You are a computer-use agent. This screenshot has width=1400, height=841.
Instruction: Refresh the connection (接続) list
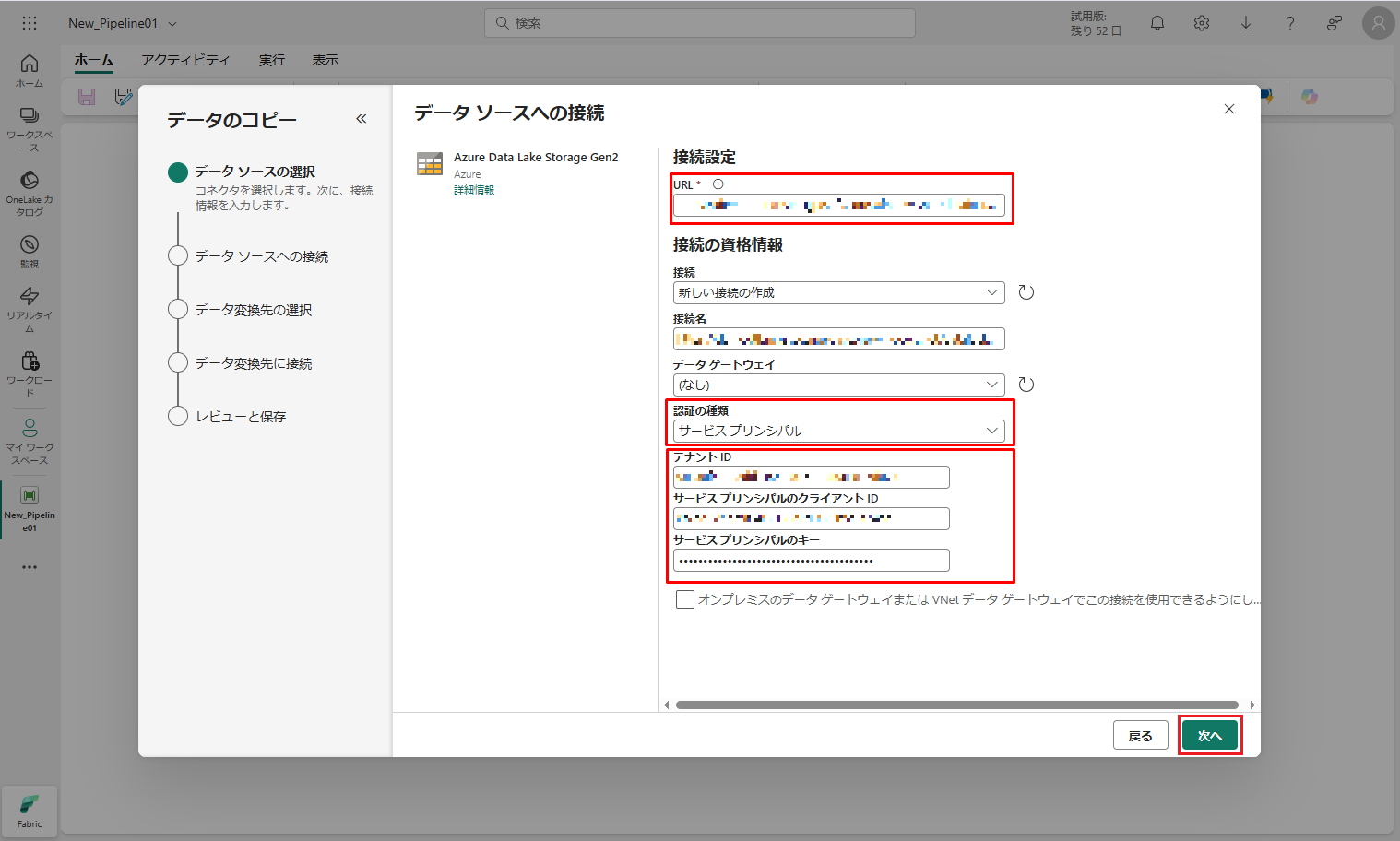pos(1026,292)
